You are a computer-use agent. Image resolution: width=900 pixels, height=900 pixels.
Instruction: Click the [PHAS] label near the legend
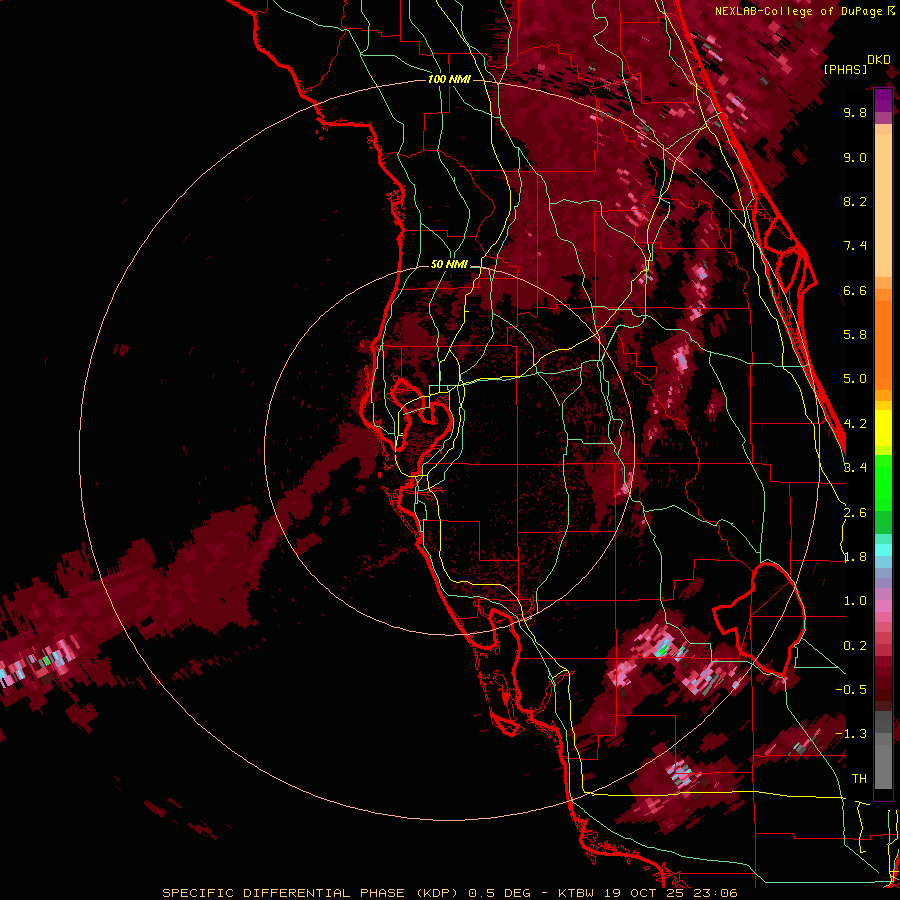click(x=845, y=69)
